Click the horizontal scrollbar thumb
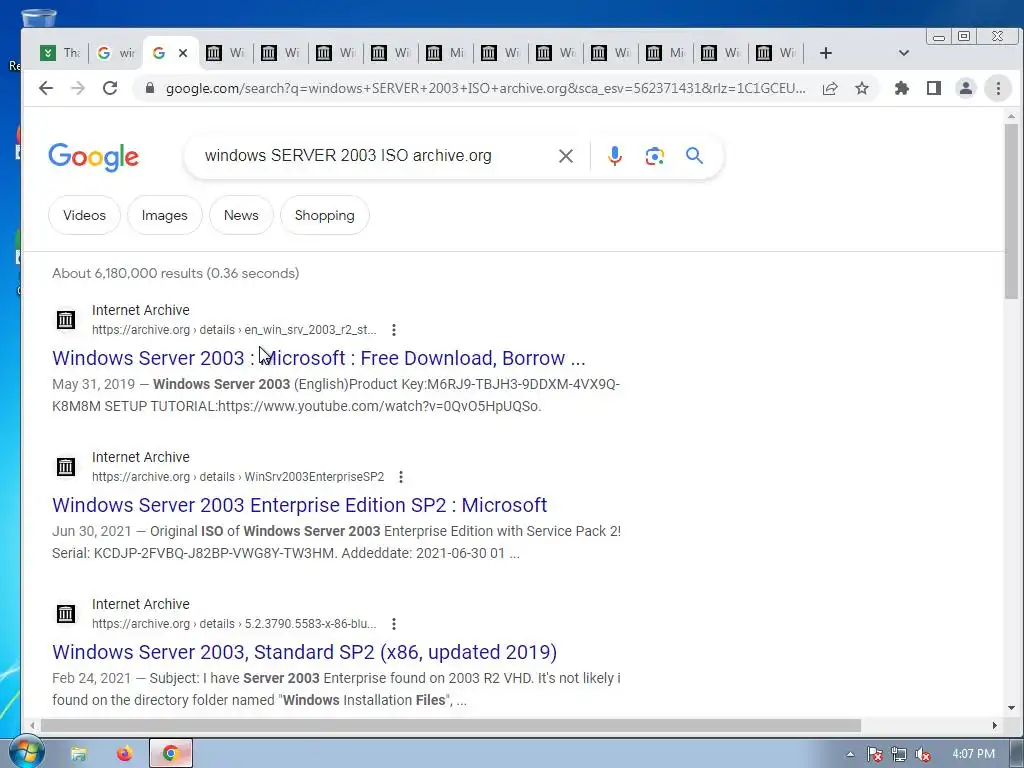The width and height of the screenshot is (1024, 768). [451, 726]
